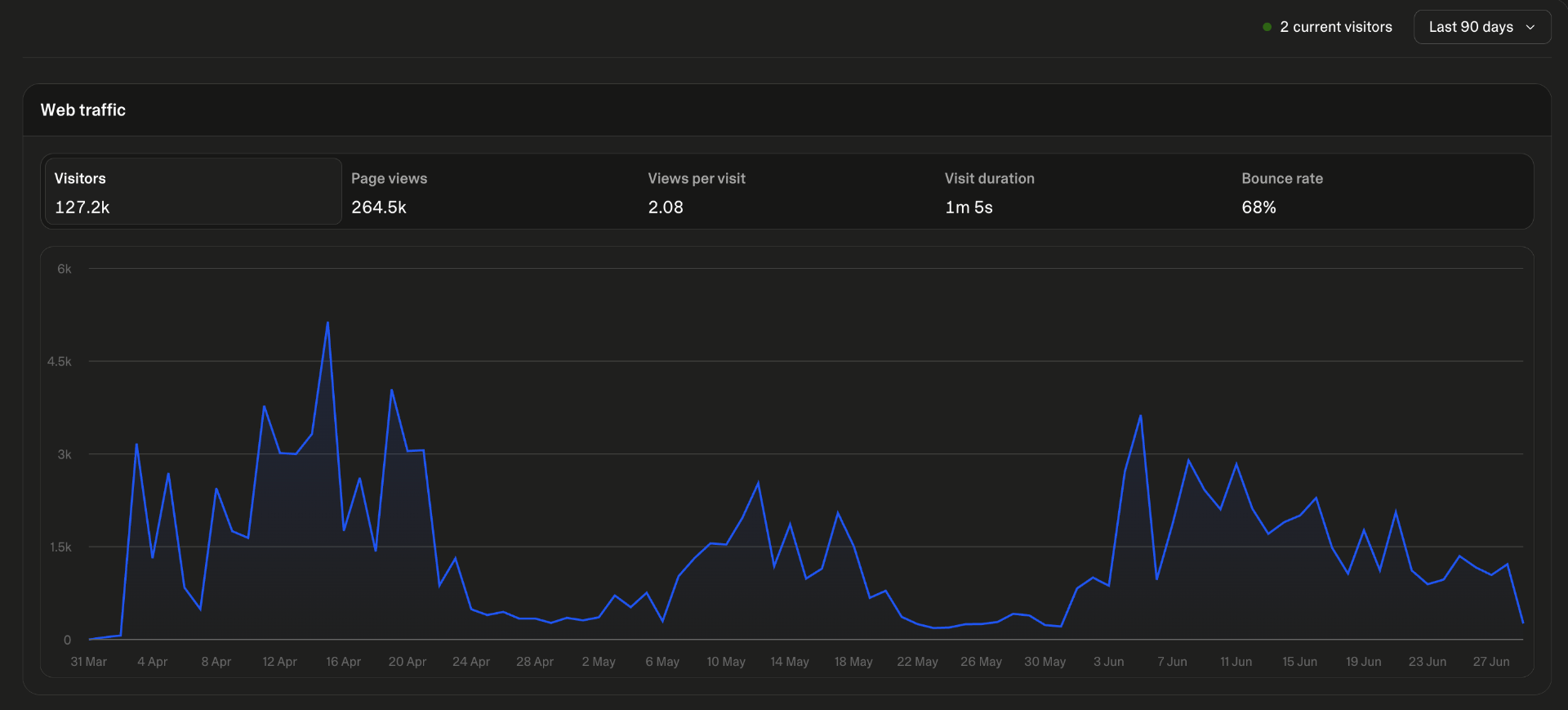The image size is (1568, 710).
Task: Click the 15 Jun x-axis label
Action: click(x=1300, y=662)
